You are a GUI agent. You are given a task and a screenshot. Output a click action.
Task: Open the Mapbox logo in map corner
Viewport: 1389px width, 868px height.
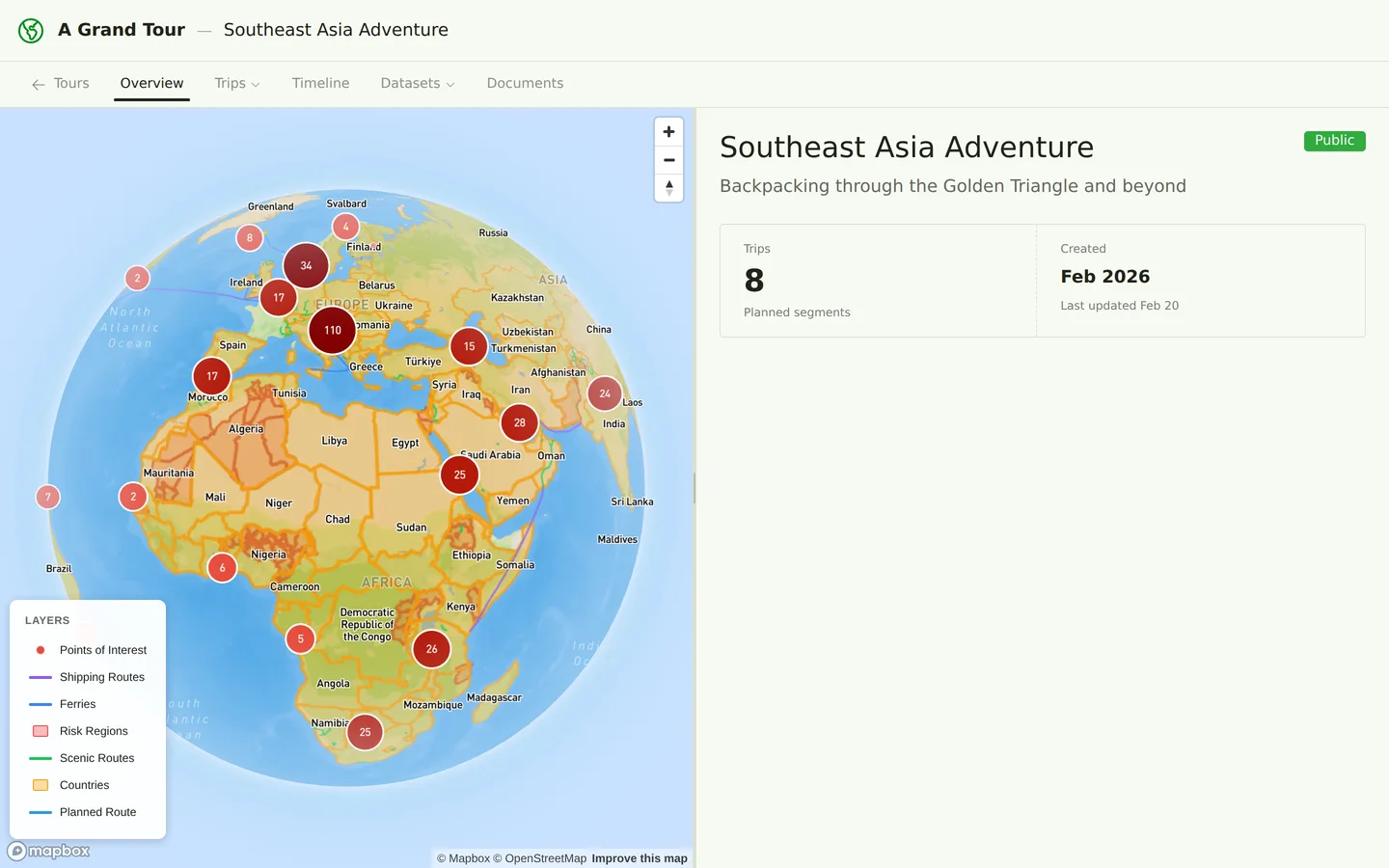(49, 851)
